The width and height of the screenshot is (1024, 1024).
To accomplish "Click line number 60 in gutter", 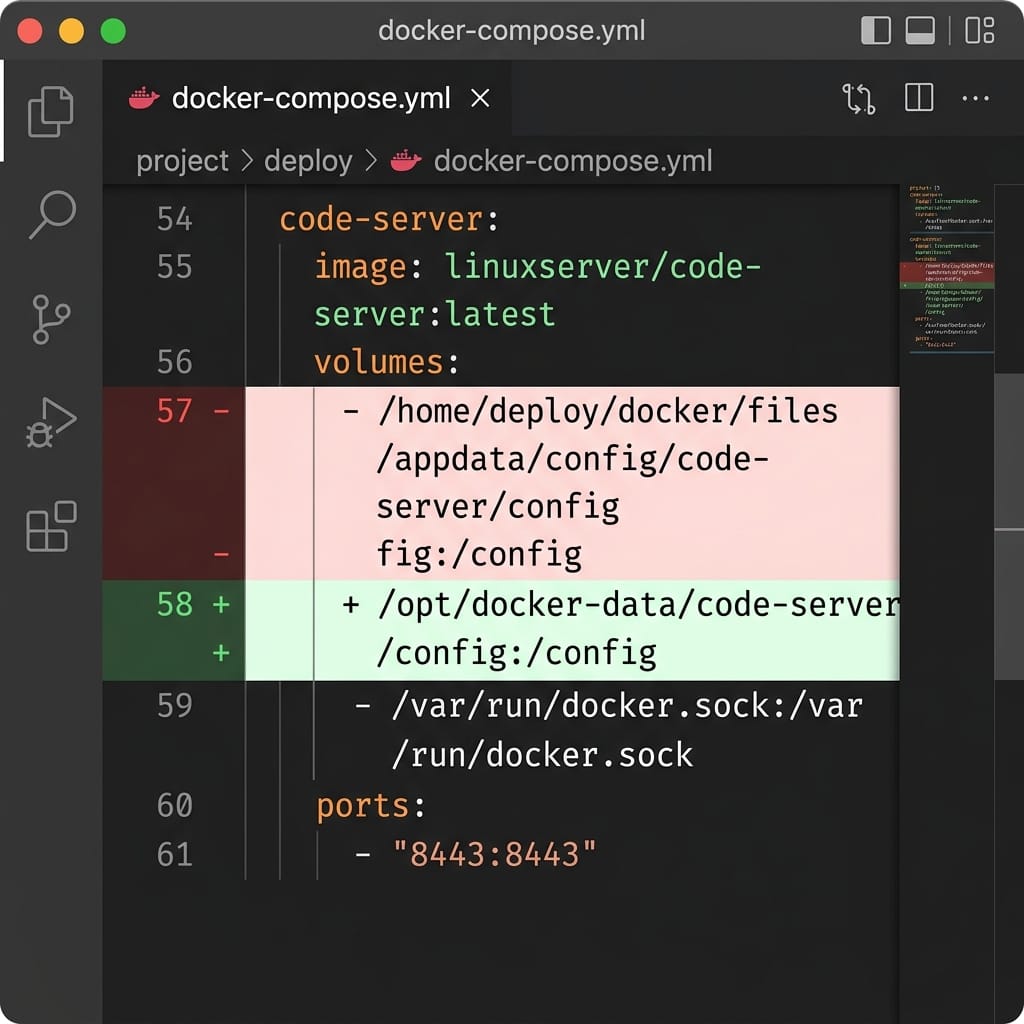I will pyautogui.click(x=174, y=805).
